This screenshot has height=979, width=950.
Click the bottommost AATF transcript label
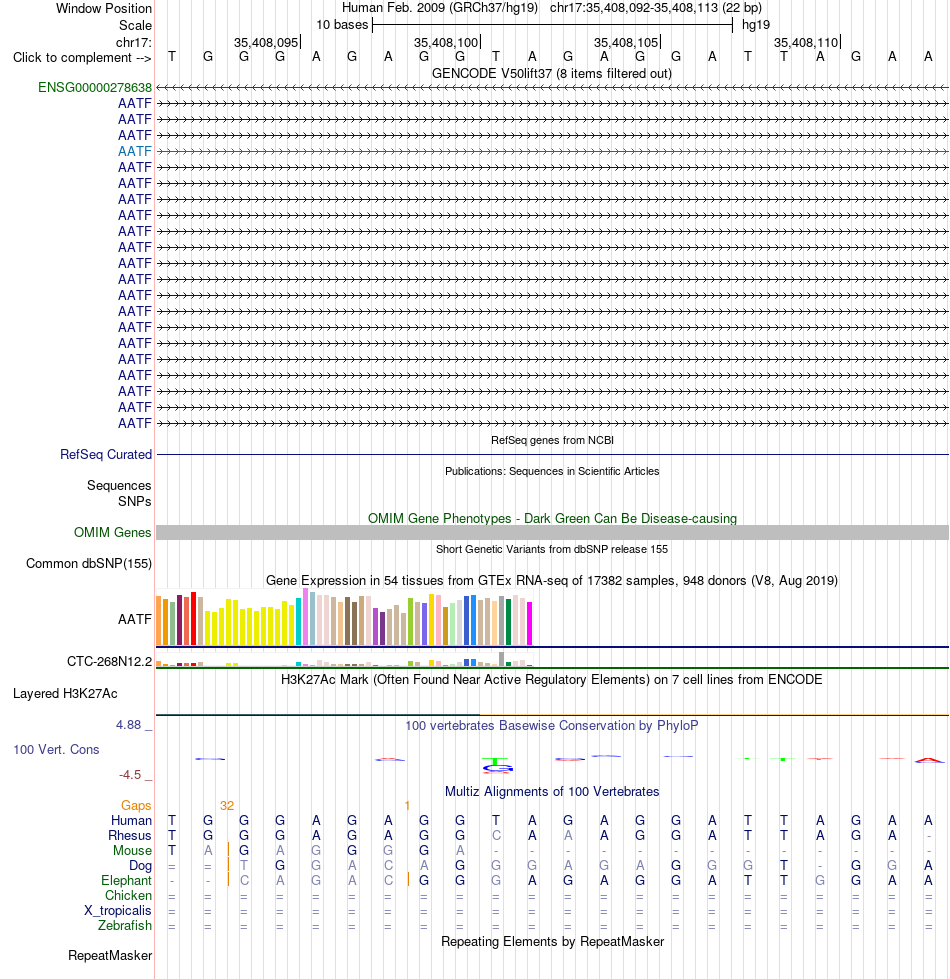135,423
